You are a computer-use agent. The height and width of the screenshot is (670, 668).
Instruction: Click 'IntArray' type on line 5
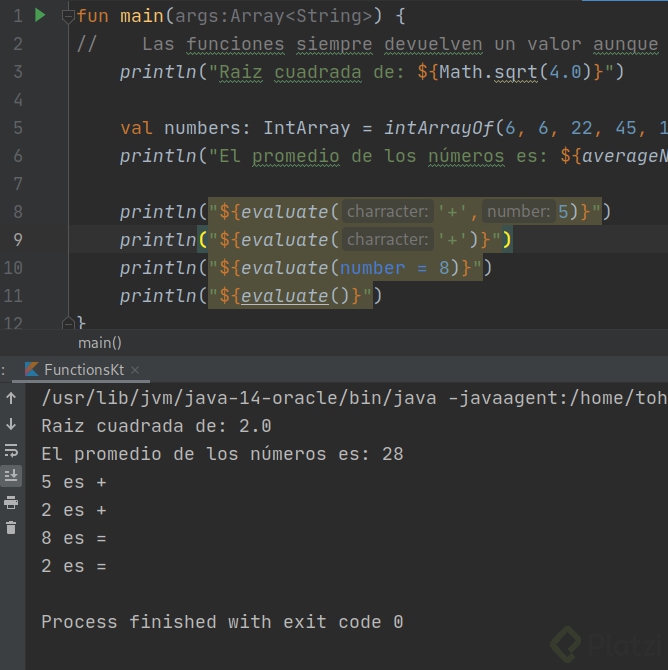pyautogui.click(x=306, y=128)
